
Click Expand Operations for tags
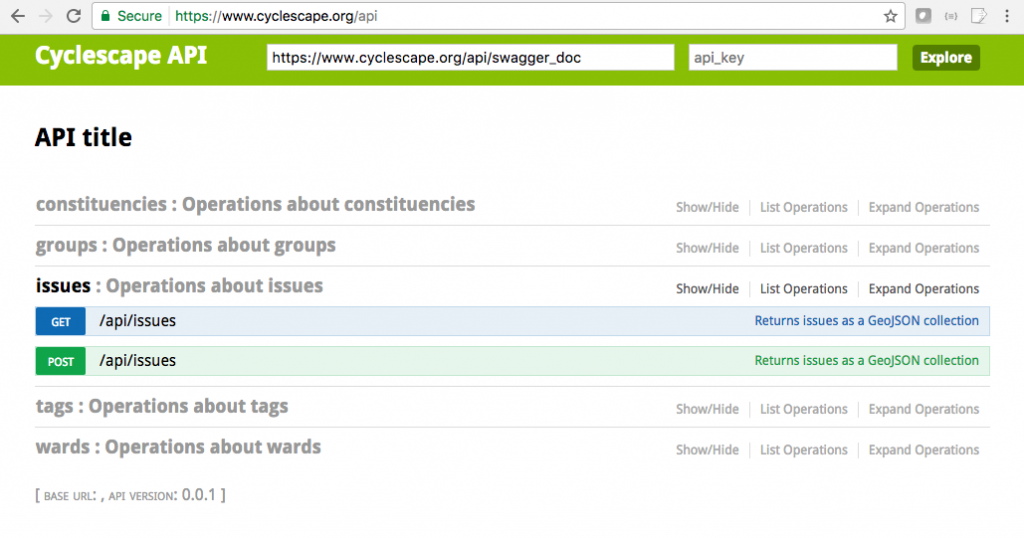923,409
